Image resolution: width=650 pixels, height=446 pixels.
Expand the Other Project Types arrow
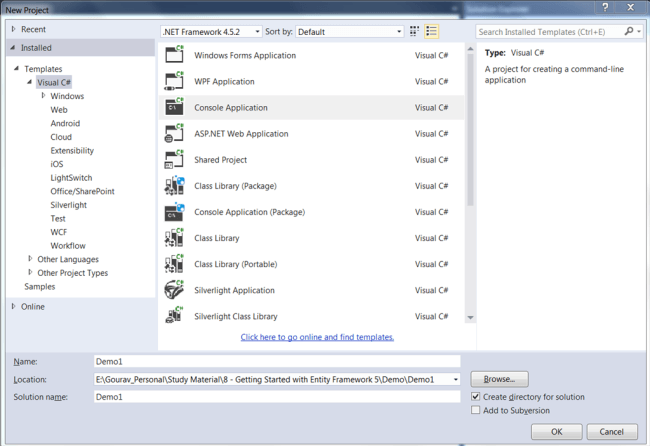point(30,273)
